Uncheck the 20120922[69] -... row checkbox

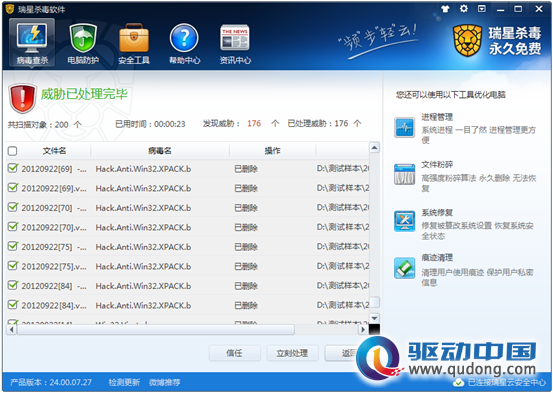pos(13,168)
